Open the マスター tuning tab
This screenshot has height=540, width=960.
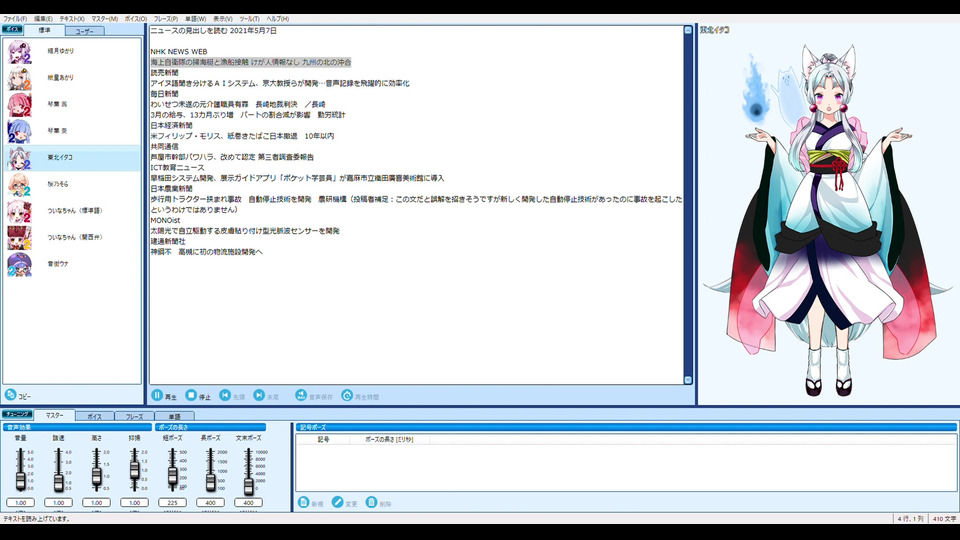(x=54, y=415)
